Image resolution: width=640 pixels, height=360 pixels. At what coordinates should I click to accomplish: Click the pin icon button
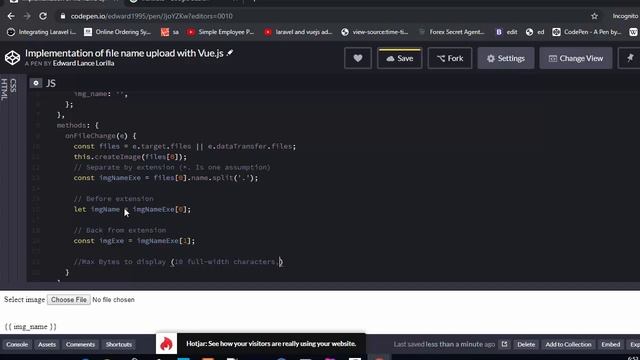tap(630, 58)
